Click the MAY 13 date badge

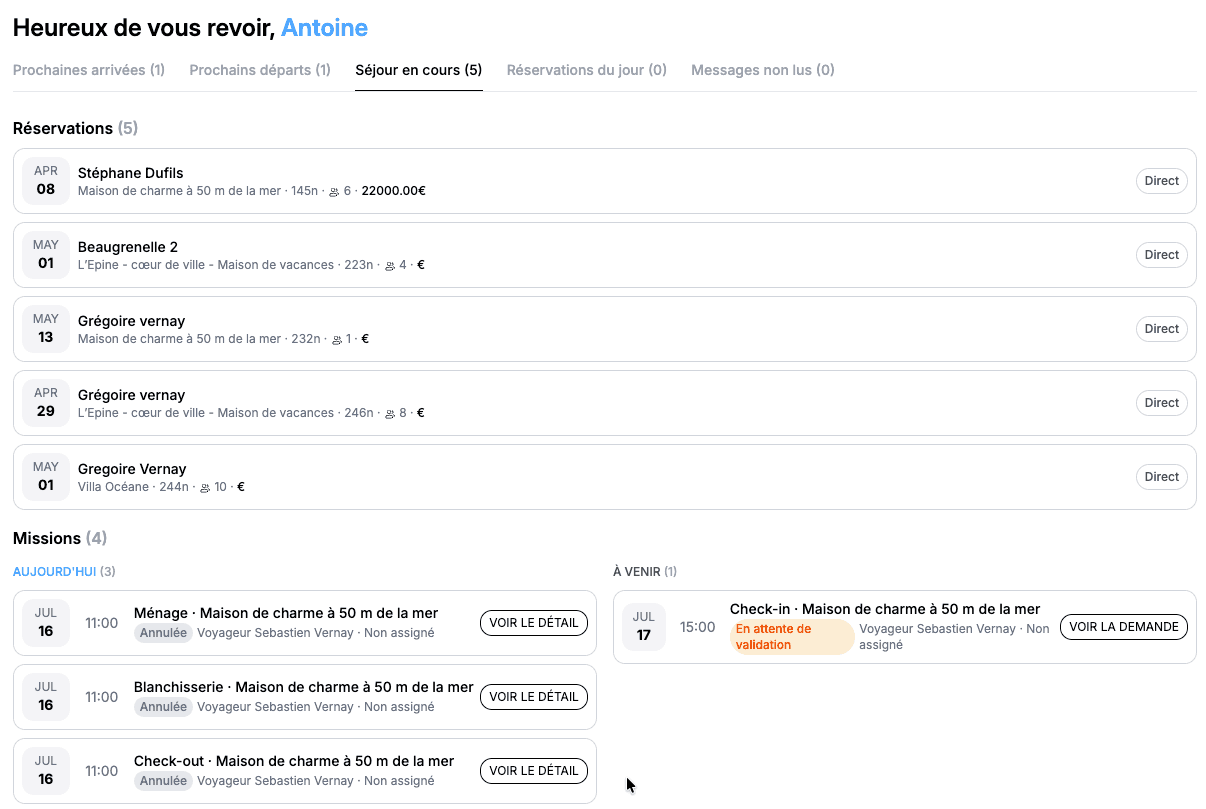46,329
